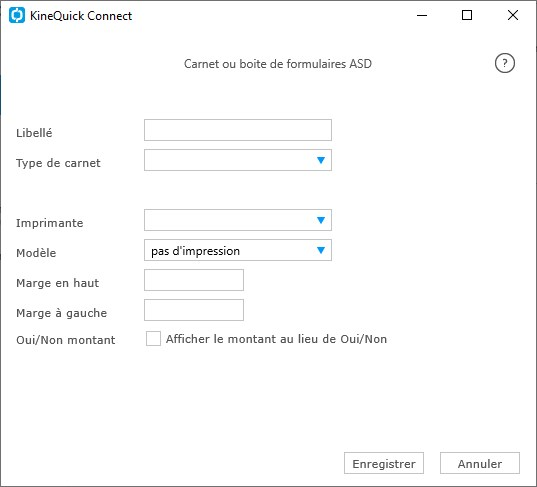Image resolution: width=537 pixels, height=487 pixels.
Task: Click the 'KineQuick Connect' title bar text
Action: pos(81,16)
